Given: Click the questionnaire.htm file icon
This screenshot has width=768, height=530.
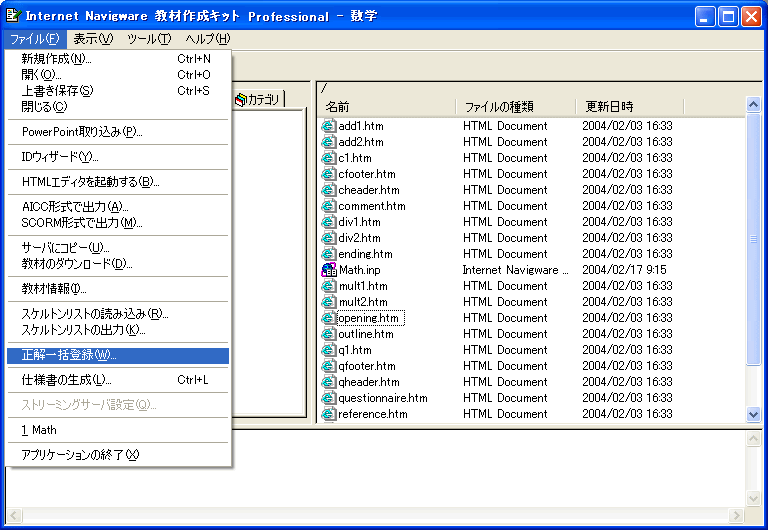Looking at the screenshot, I should [x=328, y=398].
